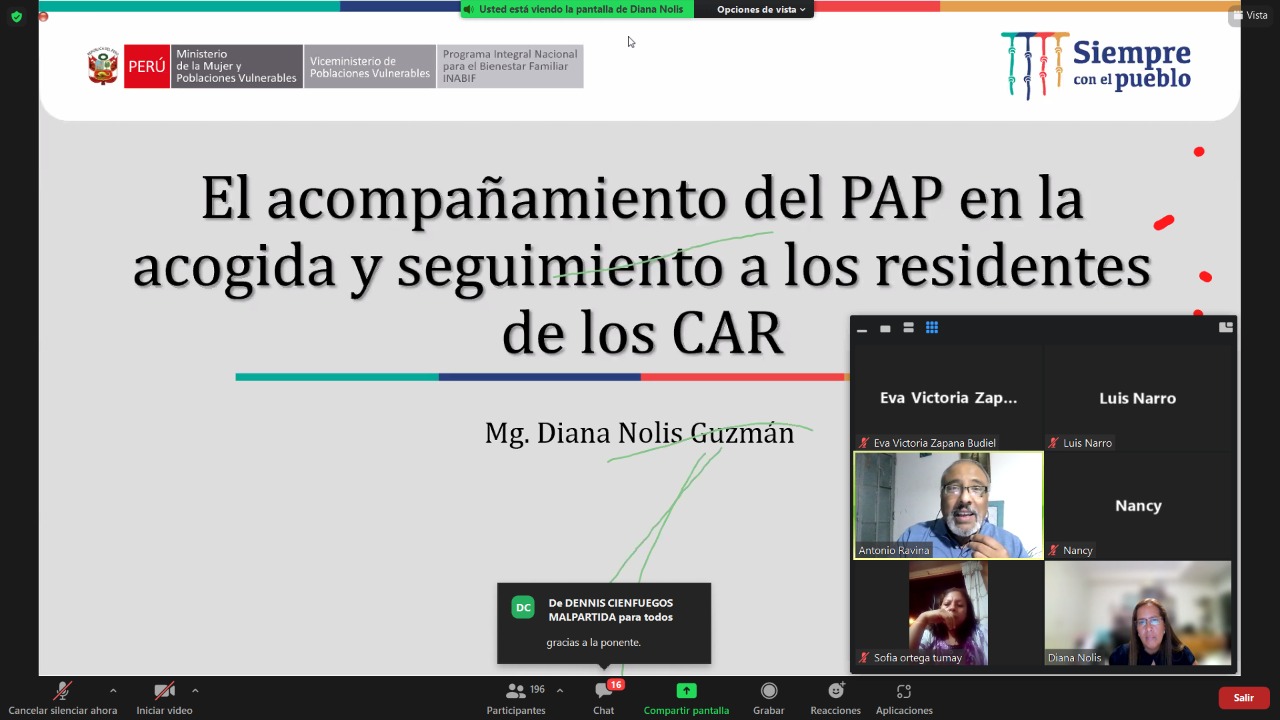This screenshot has height=720, width=1280.
Task: Select Antonio Ravina's video tile
Action: (948, 505)
